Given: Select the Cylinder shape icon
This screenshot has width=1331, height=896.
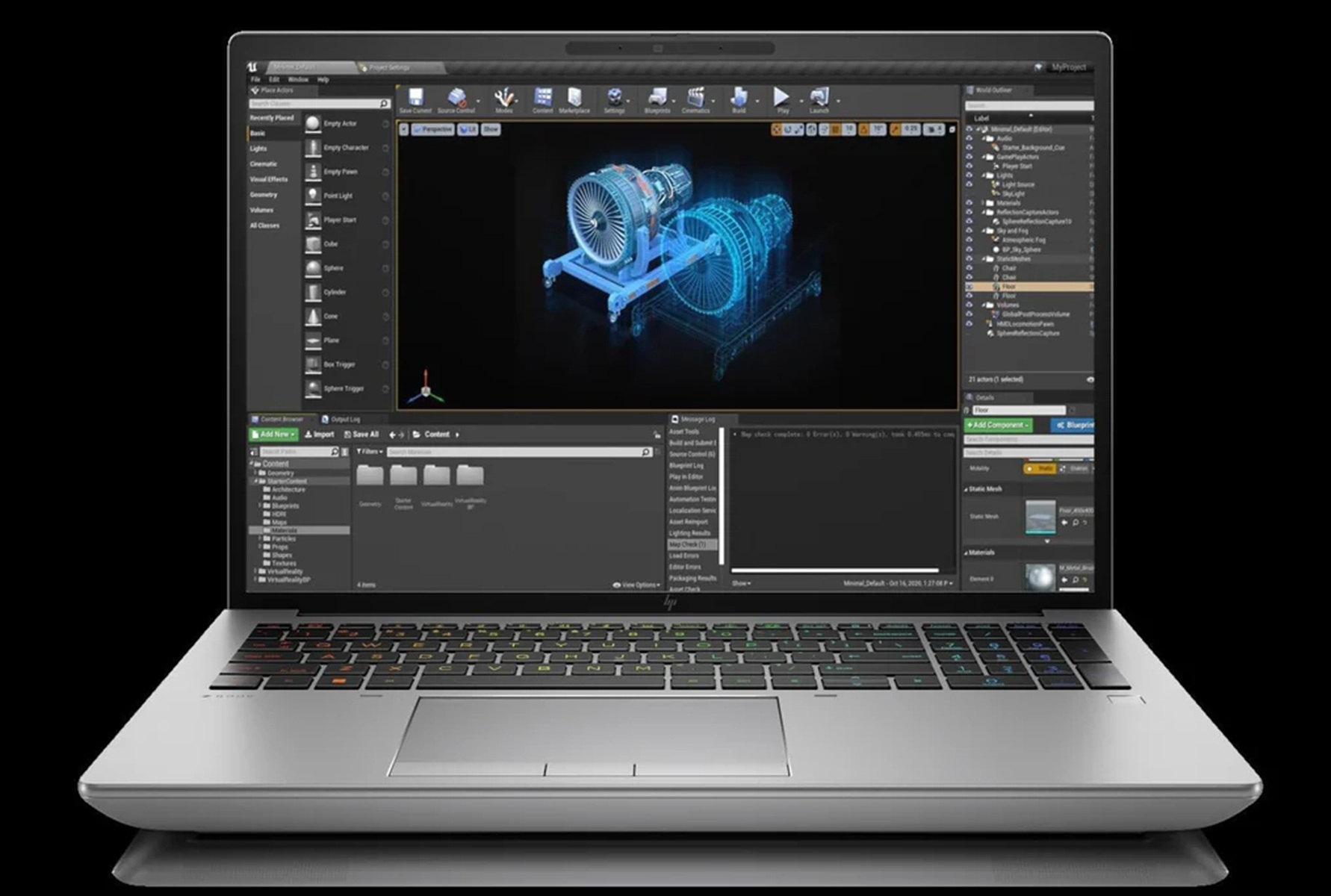Looking at the screenshot, I should (x=313, y=293).
